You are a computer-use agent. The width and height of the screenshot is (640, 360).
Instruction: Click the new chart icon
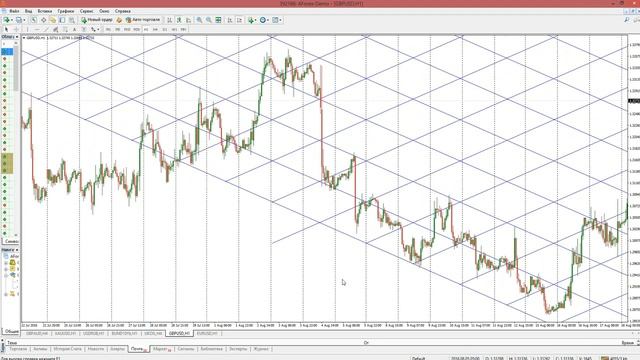point(7,20)
